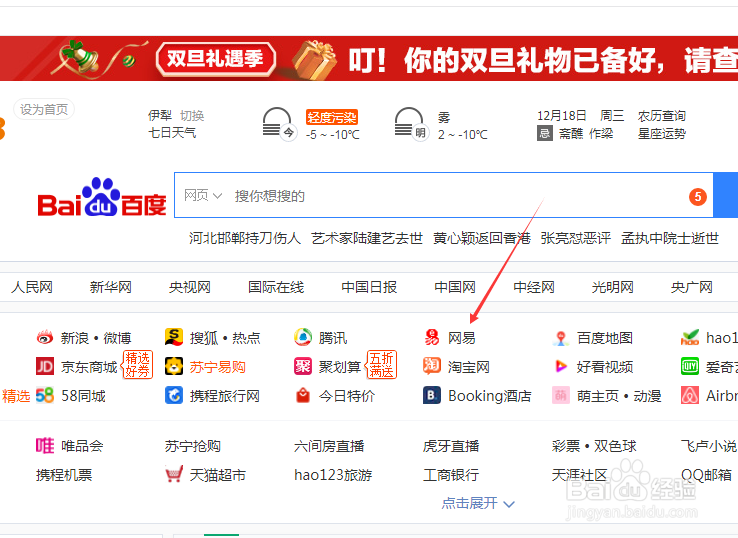Click the Tmall red shopping cart icon

[x=174, y=474]
